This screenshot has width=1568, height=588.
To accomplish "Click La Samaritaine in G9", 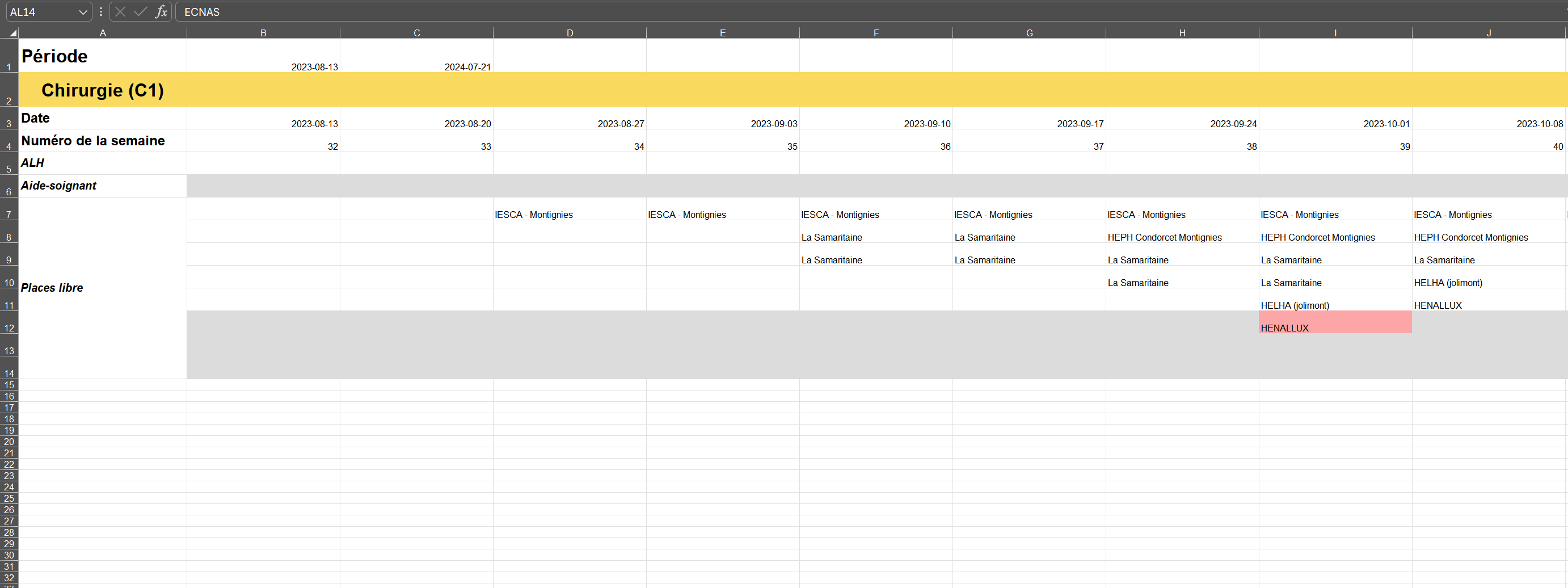I will click(1029, 254).
